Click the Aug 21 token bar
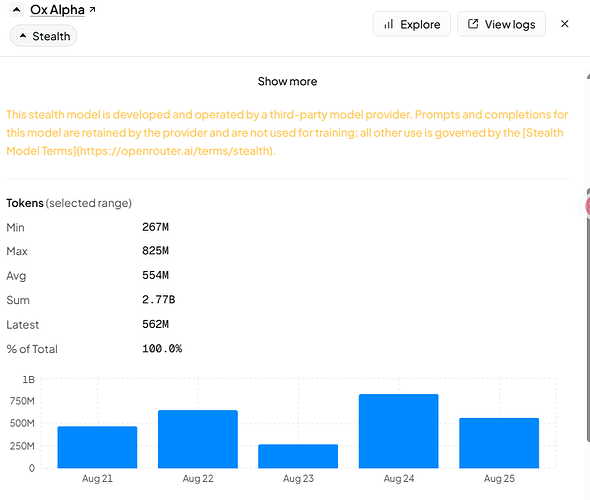This screenshot has height=500, width=590. tap(97, 447)
